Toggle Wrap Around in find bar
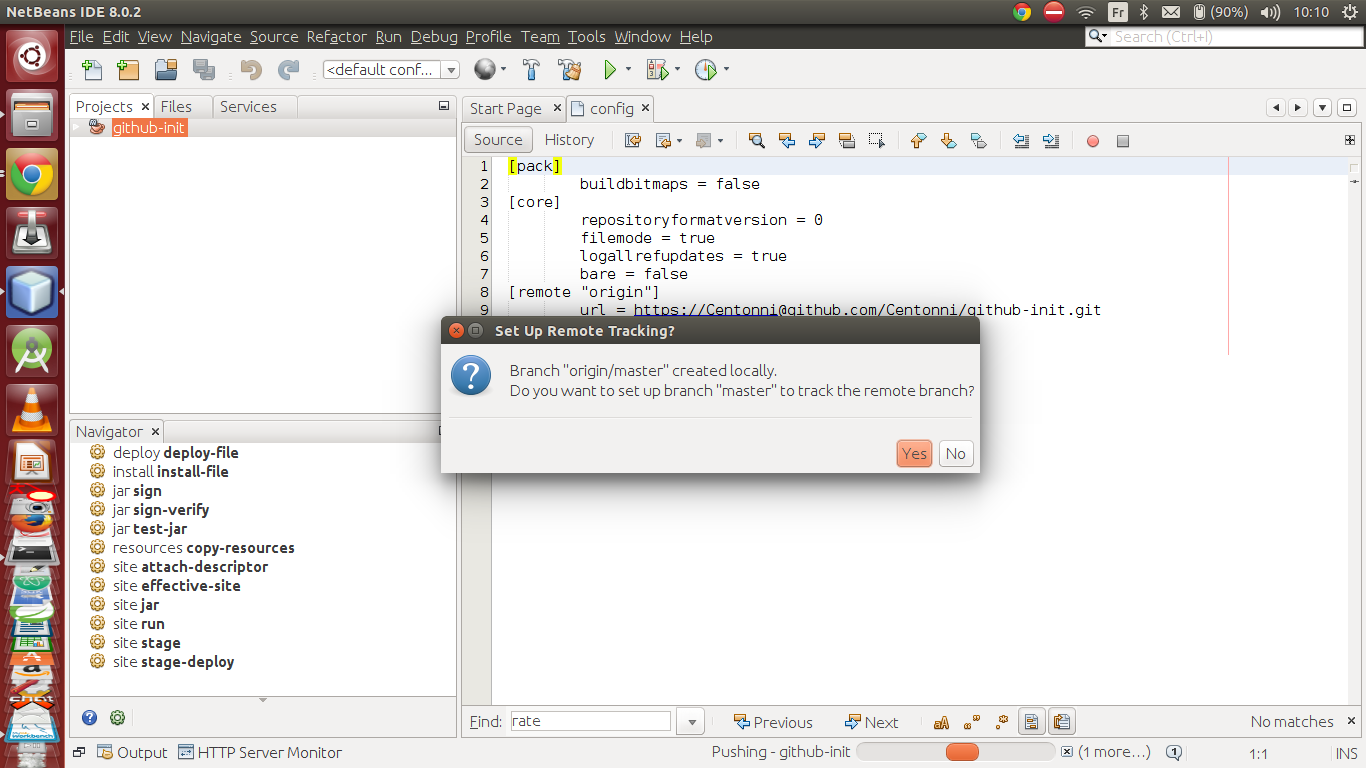This screenshot has width=1366, height=768. tap(1061, 722)
